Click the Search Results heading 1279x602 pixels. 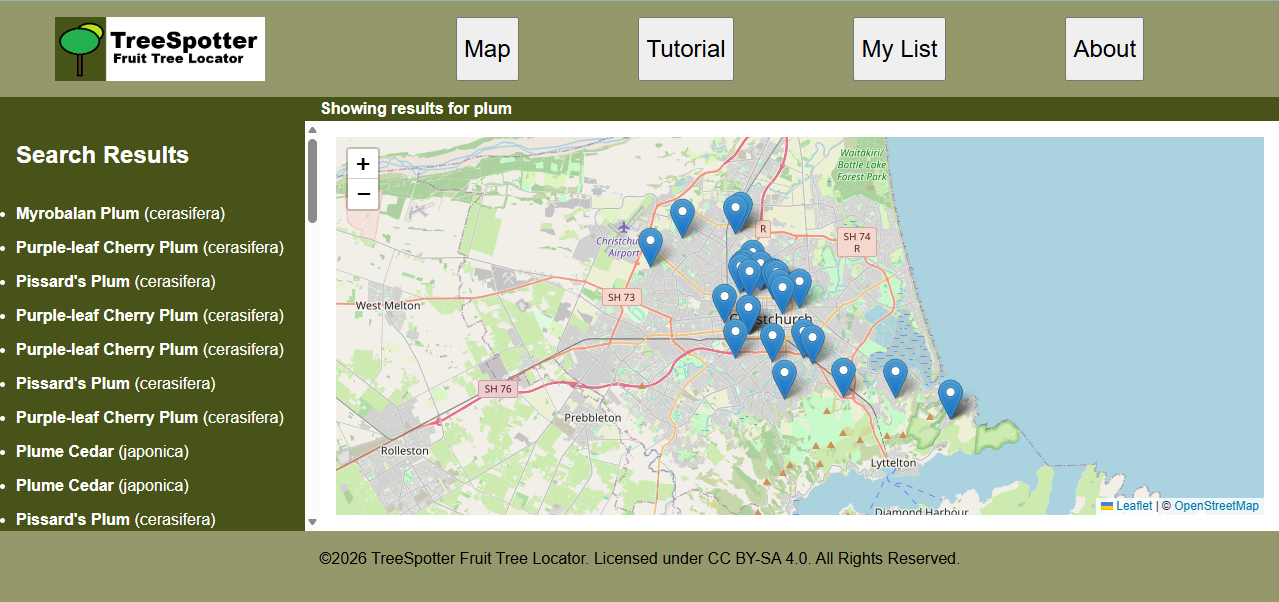click(102, 155)
